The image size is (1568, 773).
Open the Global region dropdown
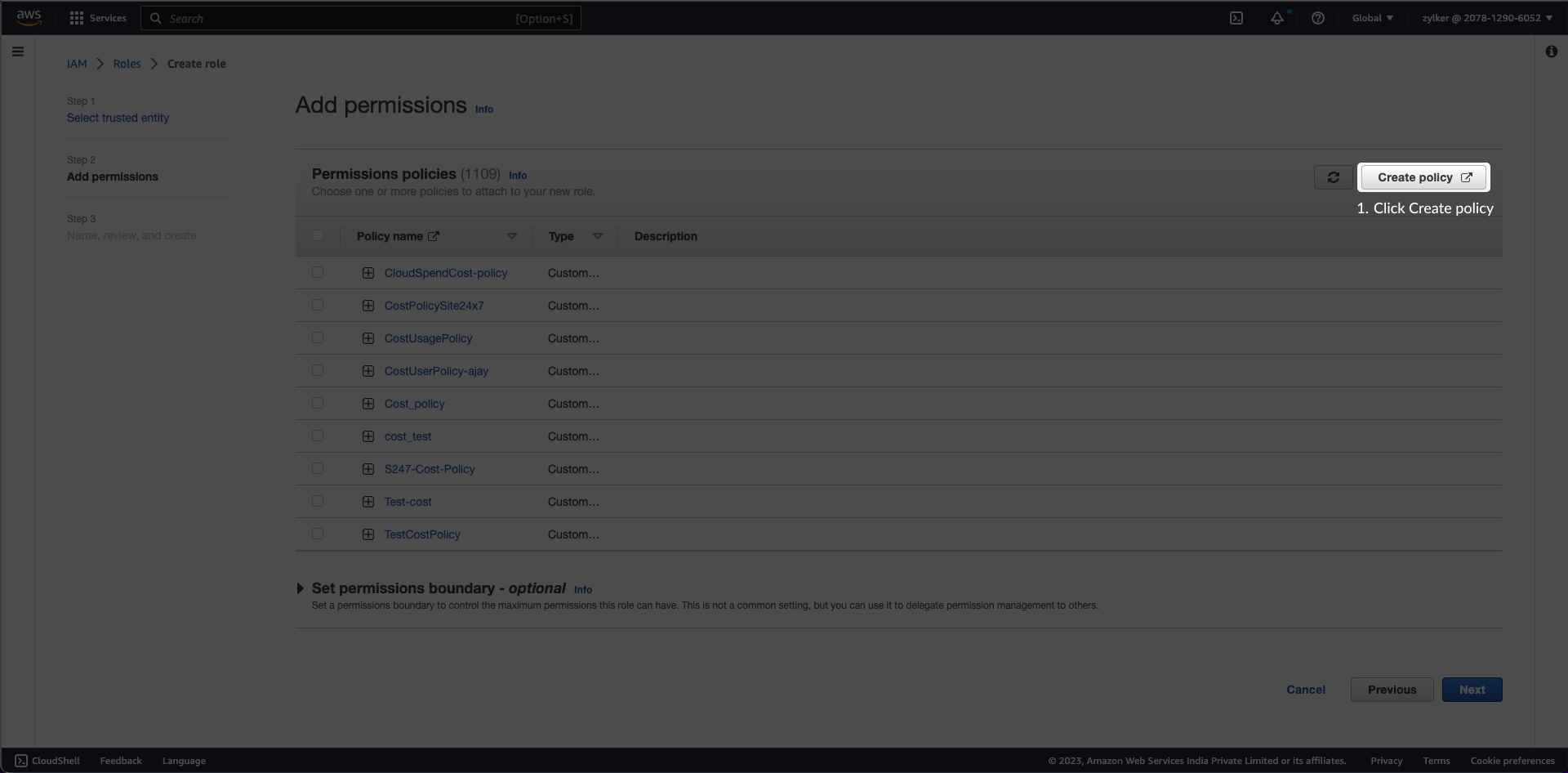coord(1372,18)
